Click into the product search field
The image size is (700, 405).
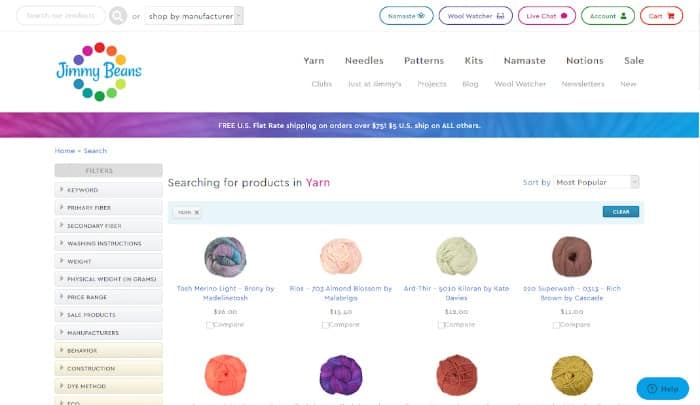62,16
